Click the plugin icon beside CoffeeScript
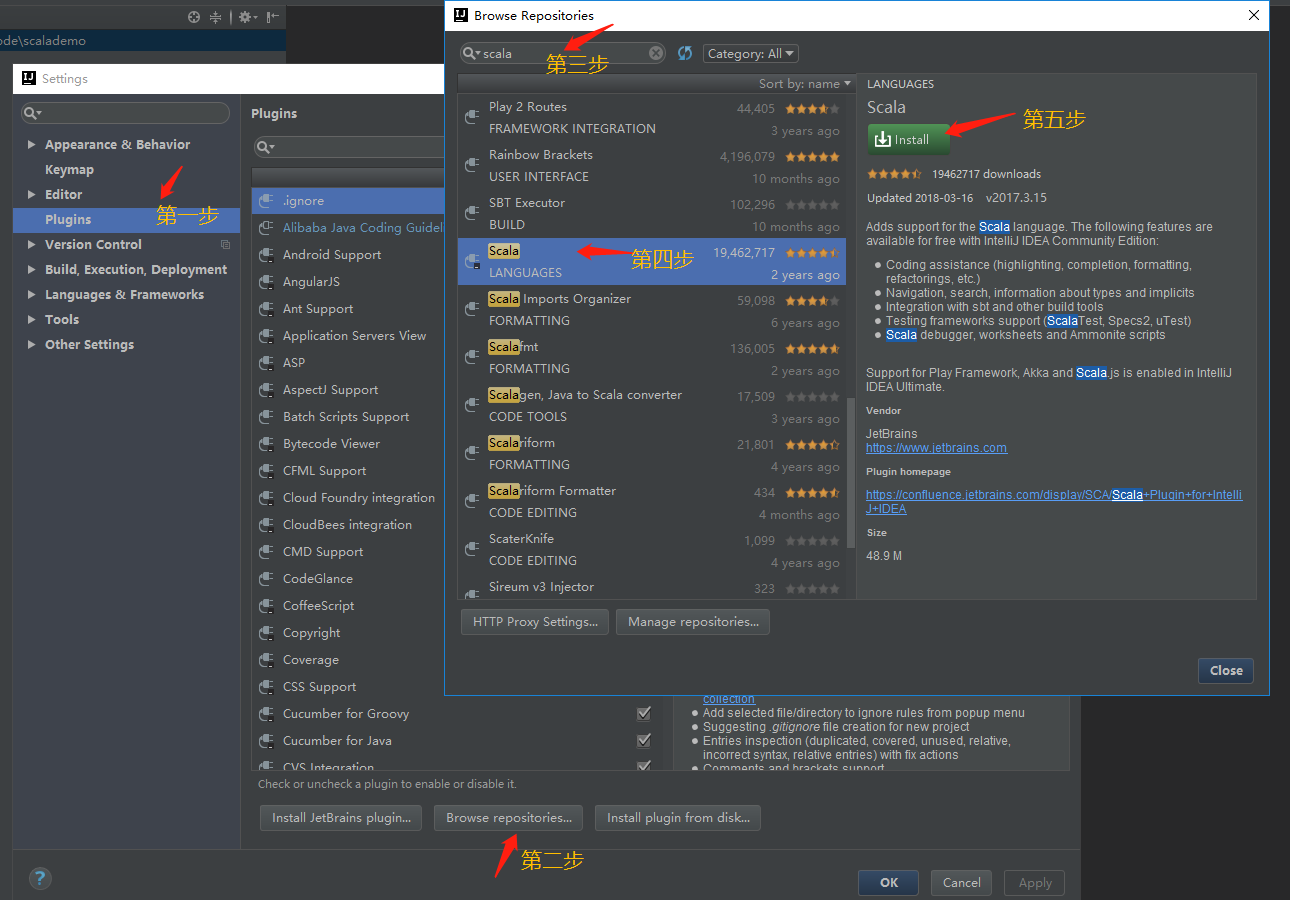 266,605
